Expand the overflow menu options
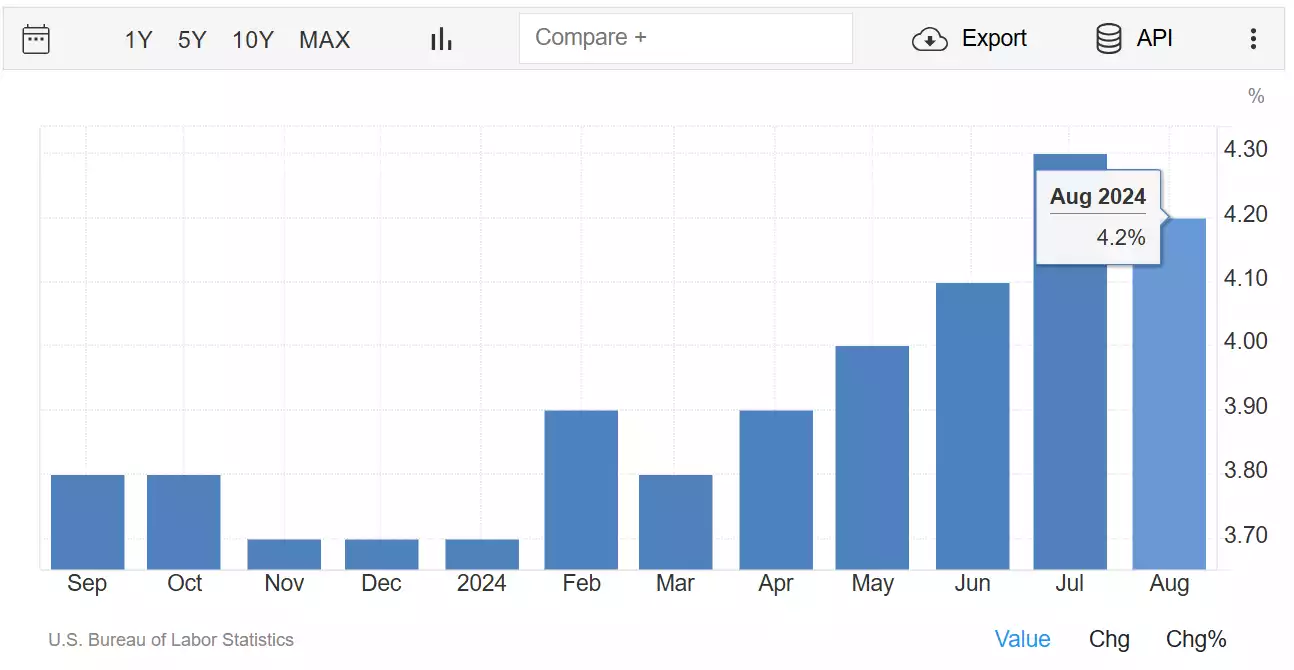The image size is (1294, 670). pyautogui.click(x=1252, y=38)
